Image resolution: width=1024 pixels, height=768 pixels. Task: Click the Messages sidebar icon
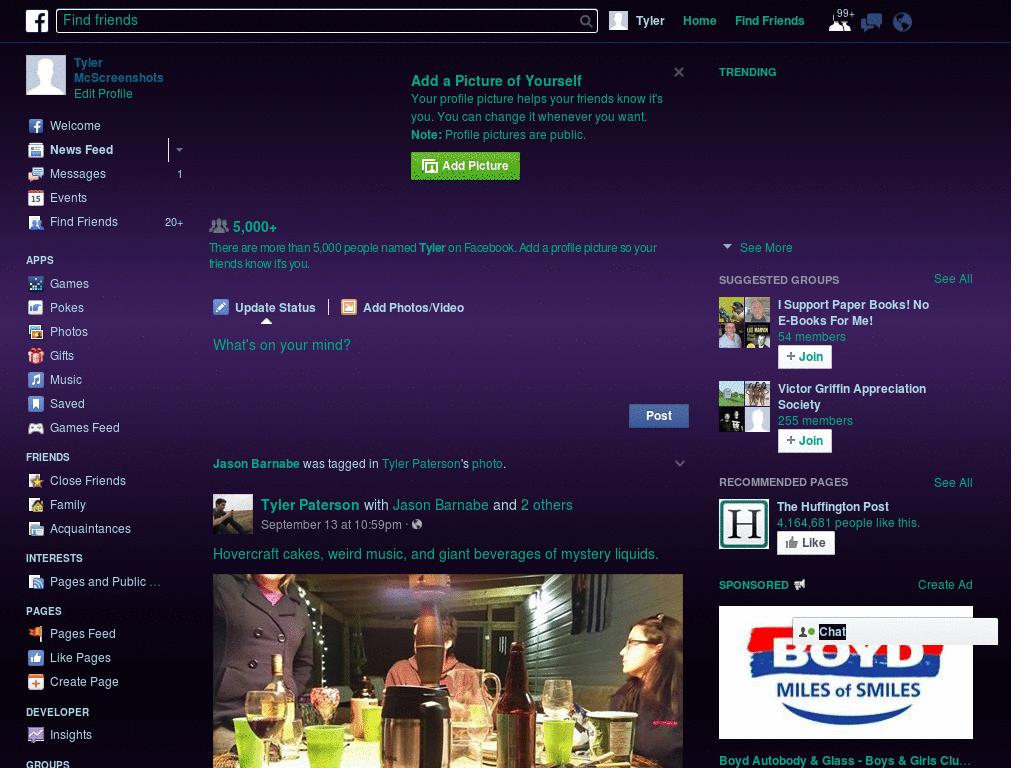[x=36, y=174]
